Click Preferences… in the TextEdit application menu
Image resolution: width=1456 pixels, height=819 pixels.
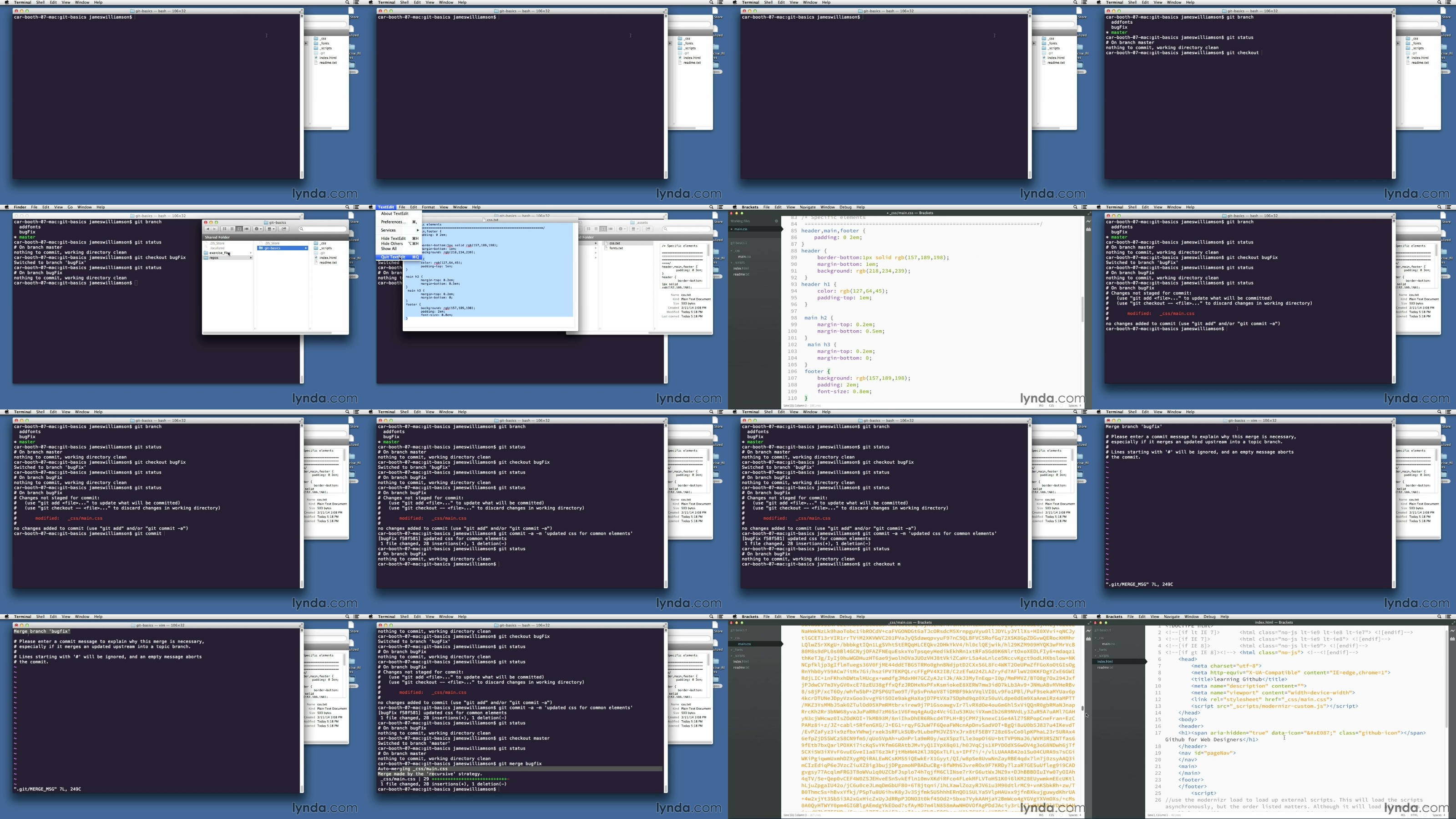394,222
